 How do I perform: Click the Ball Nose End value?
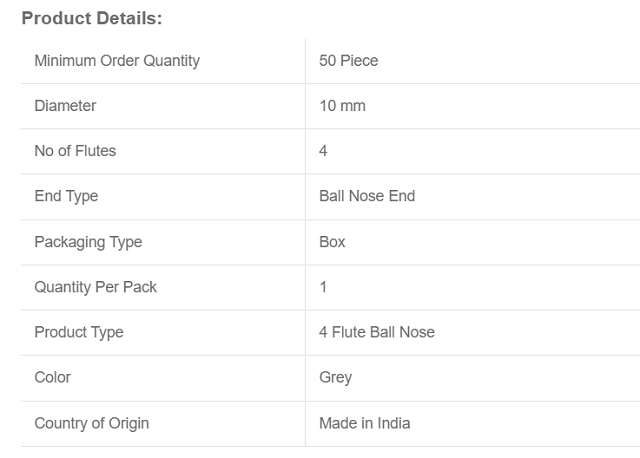[367, 196]
